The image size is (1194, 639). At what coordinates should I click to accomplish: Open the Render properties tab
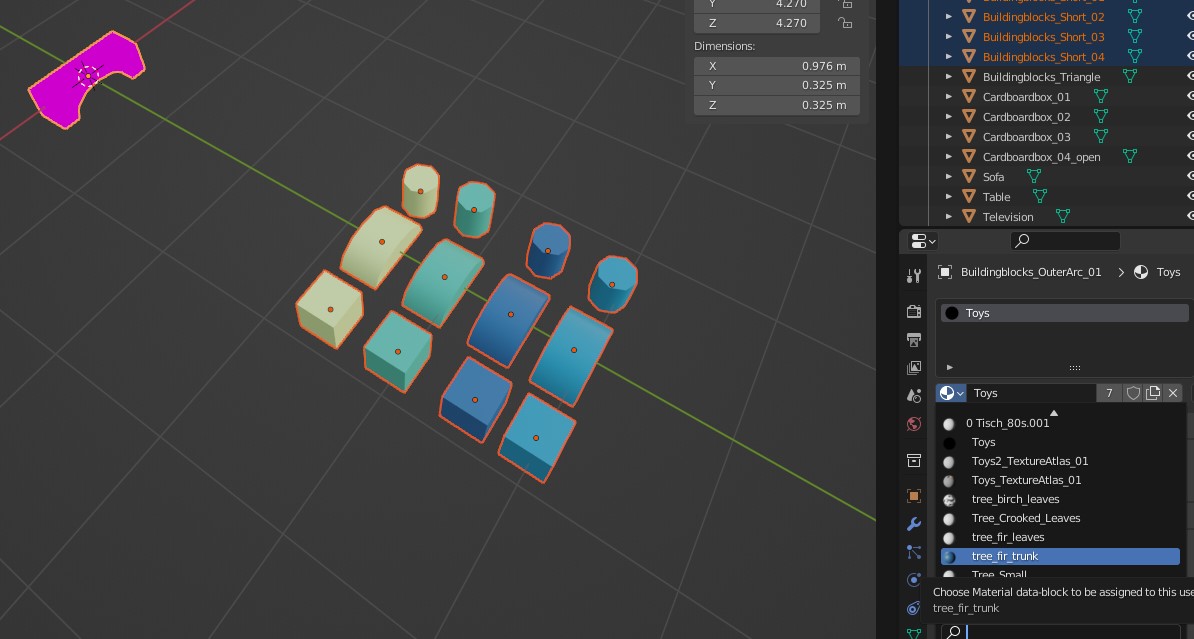click(x=914, y=312)
